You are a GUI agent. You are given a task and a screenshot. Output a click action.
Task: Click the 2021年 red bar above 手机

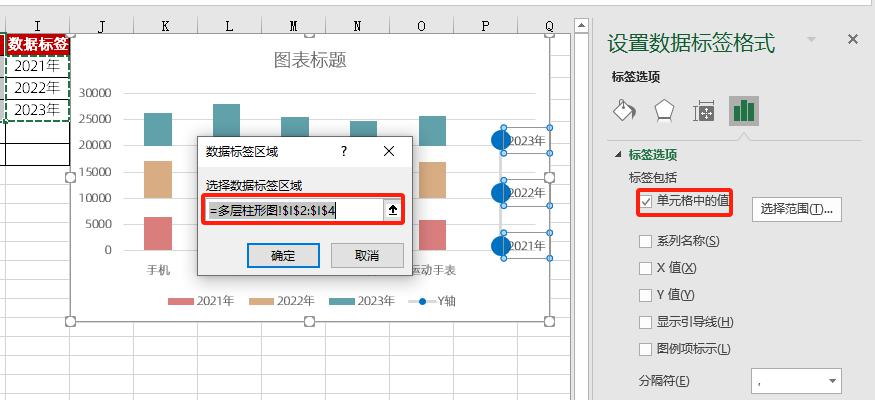pyautogui.click(x=158, y=233)
